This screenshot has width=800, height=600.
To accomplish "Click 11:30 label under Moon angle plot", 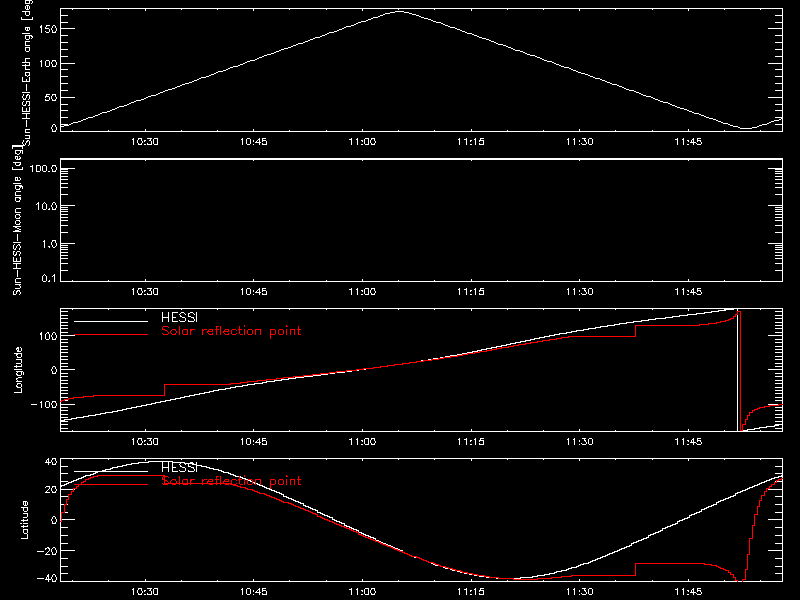I will click(x=580, y=292).
